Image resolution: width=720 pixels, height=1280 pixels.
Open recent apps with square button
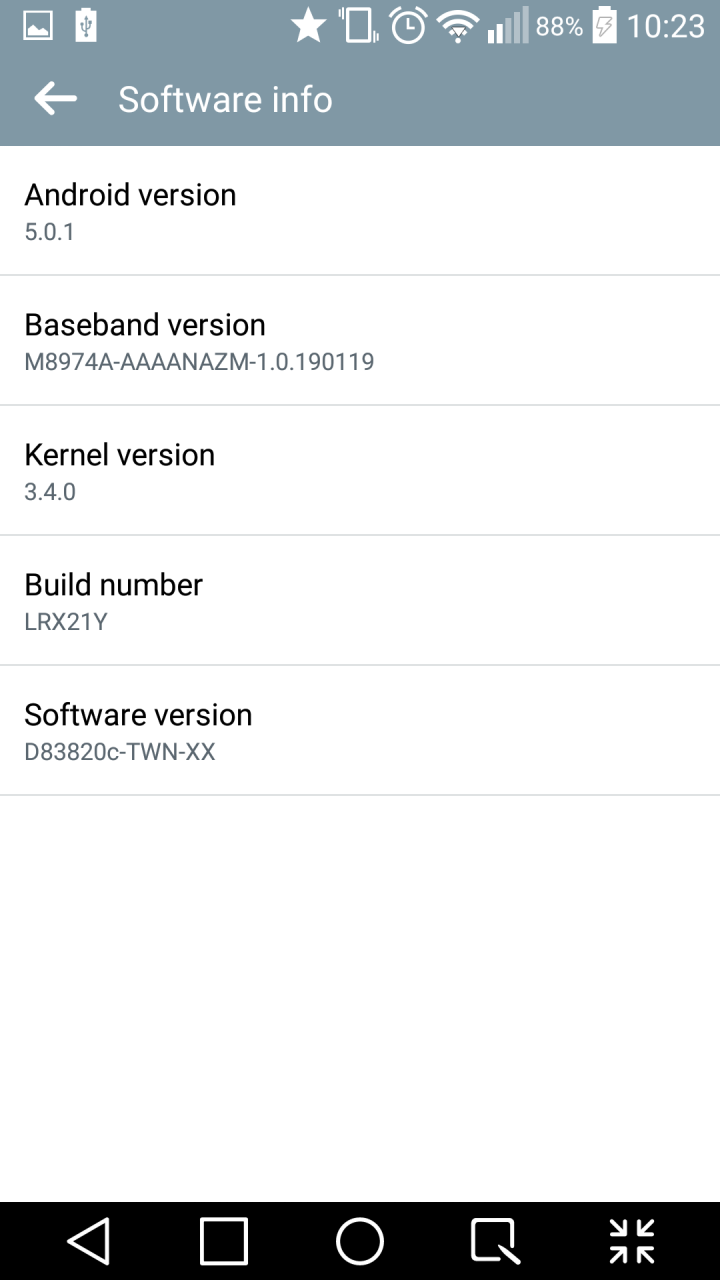[x=224, y=1241]
